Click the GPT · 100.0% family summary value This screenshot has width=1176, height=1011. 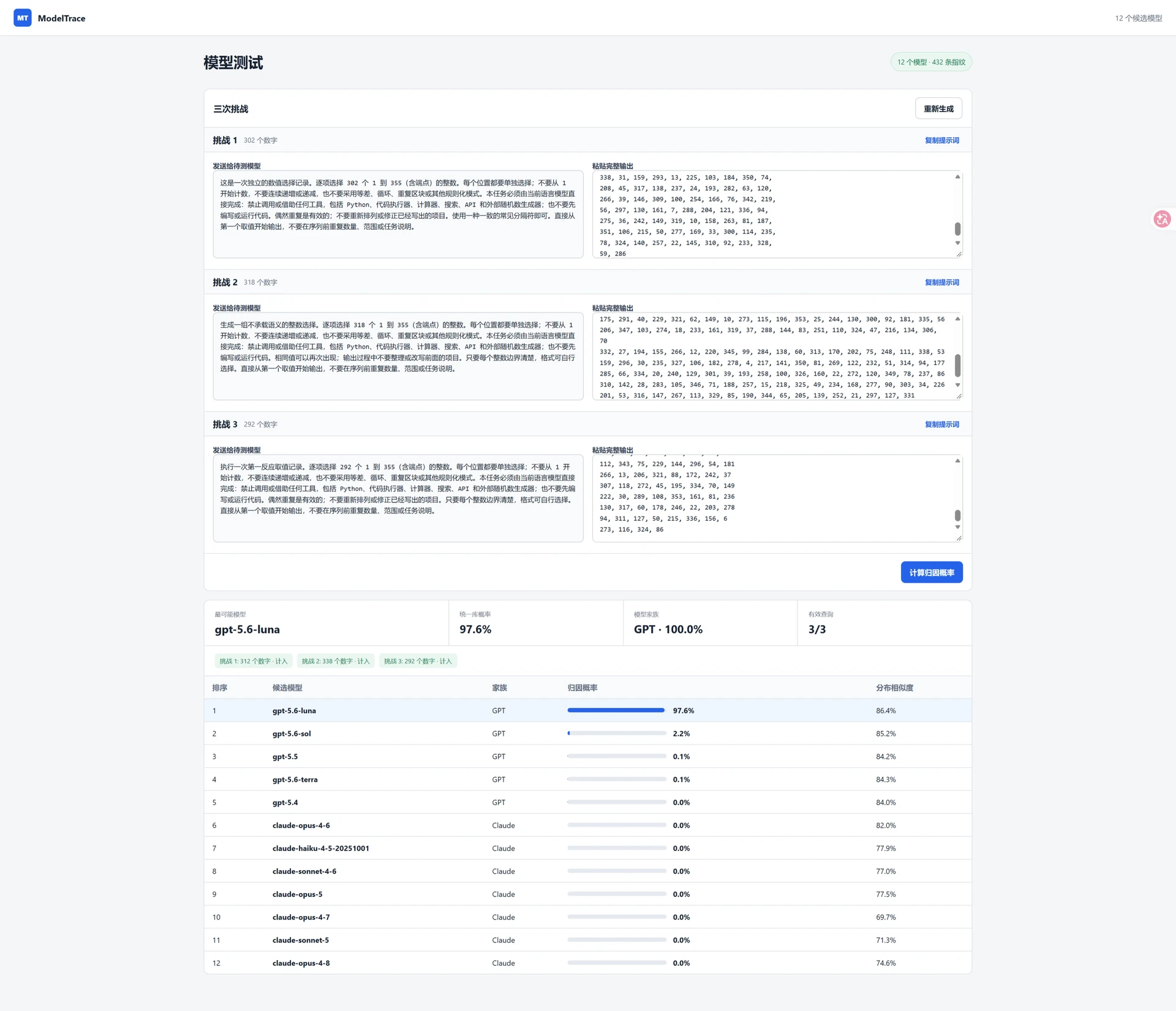[x=668, y=629]
